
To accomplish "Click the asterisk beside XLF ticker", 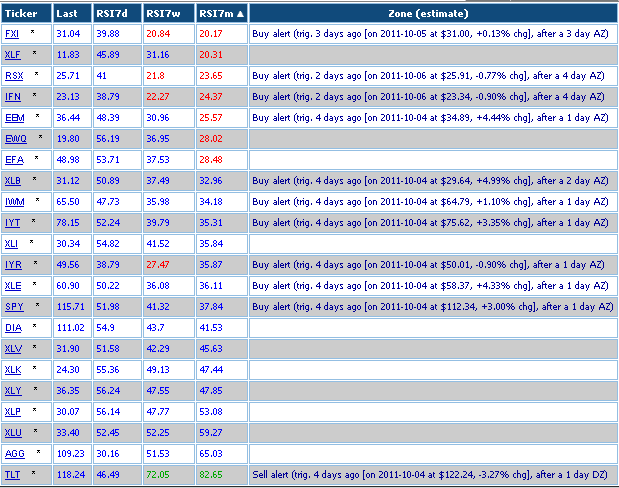I will tap(34, 53).
